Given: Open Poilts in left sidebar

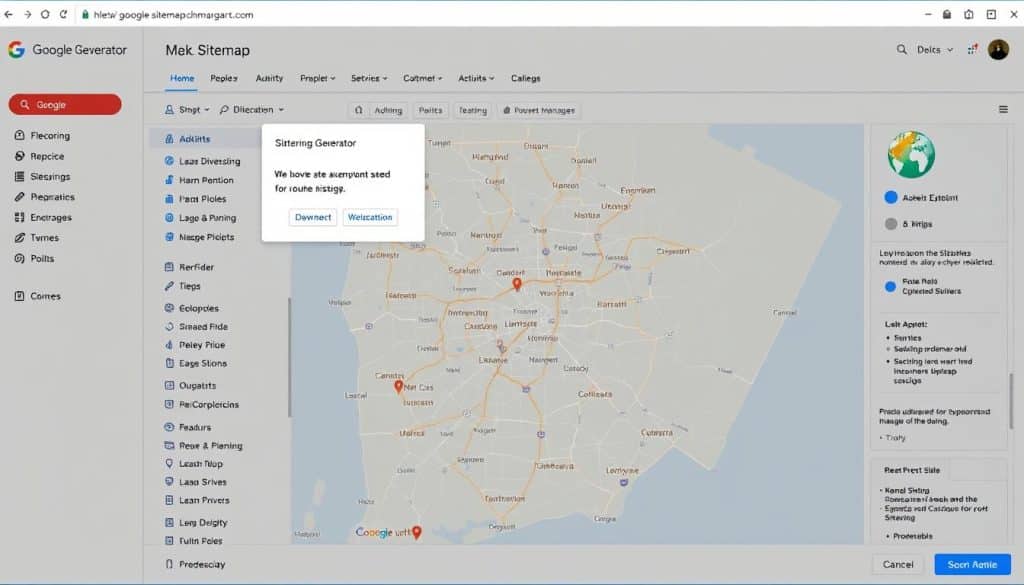Looking at the screenshot, I should click(34, 259).
